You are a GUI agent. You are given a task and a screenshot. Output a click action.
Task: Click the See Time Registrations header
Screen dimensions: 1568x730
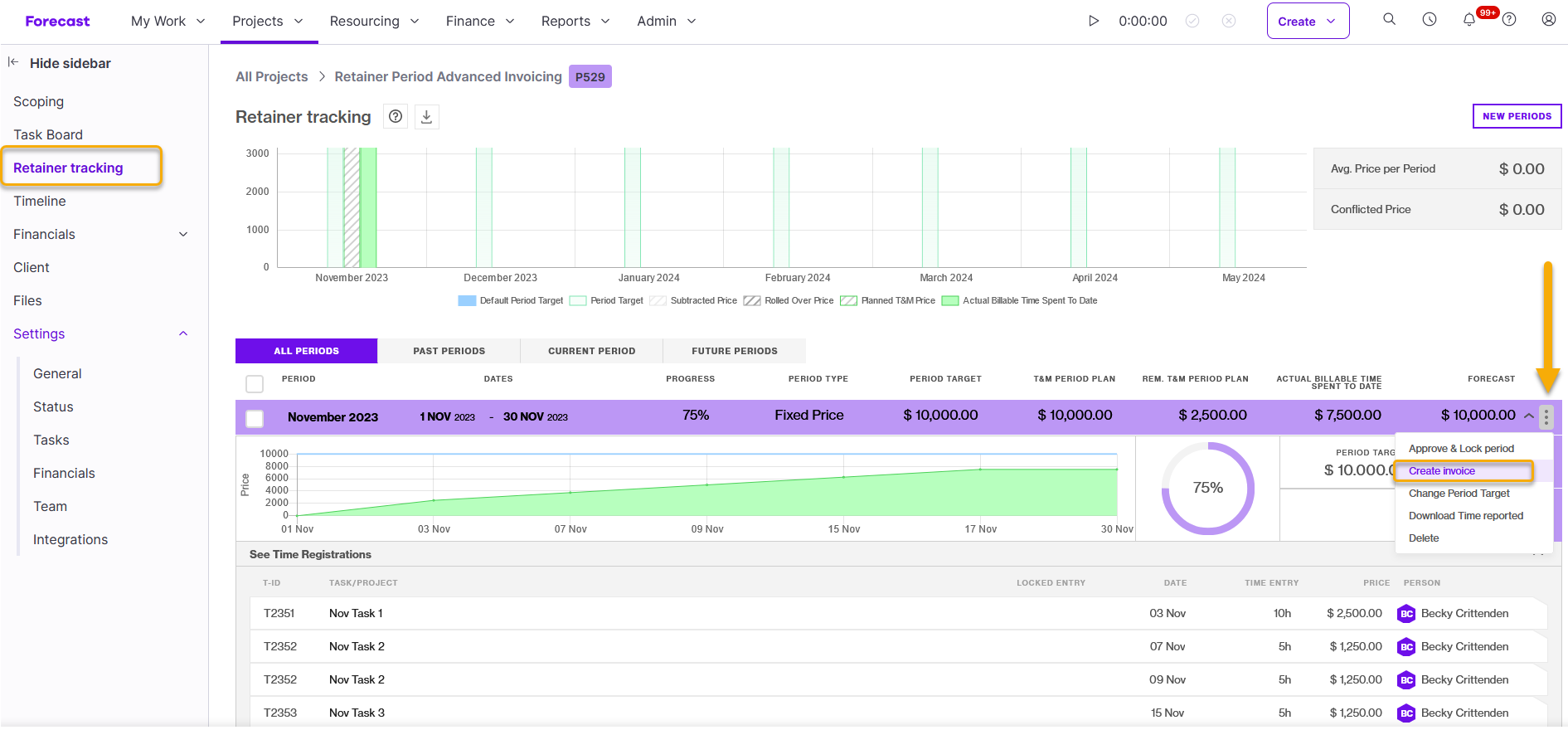(310, 554)
